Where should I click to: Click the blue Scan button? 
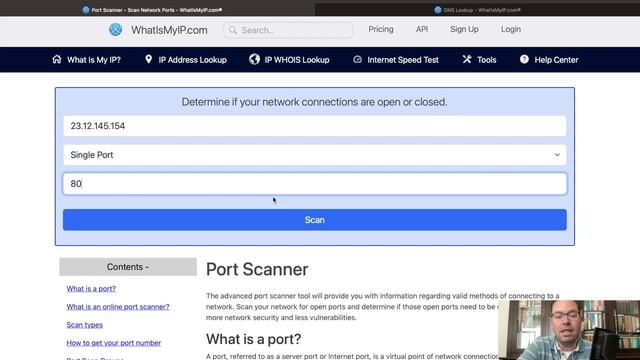pyautogui.click(x=315, y=220)
